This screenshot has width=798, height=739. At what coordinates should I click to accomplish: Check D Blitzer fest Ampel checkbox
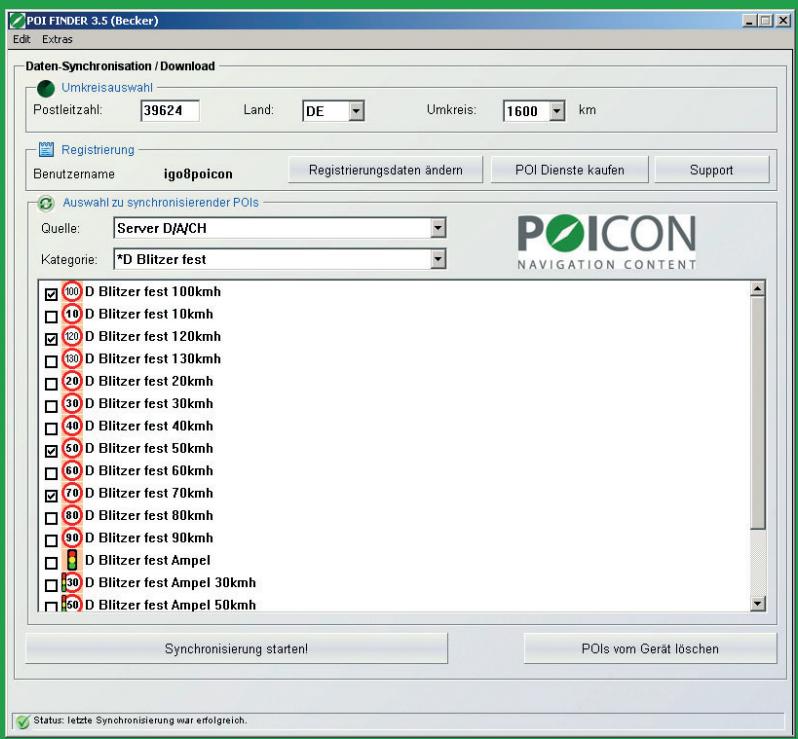pyautogui.click(x=51, y=563)
